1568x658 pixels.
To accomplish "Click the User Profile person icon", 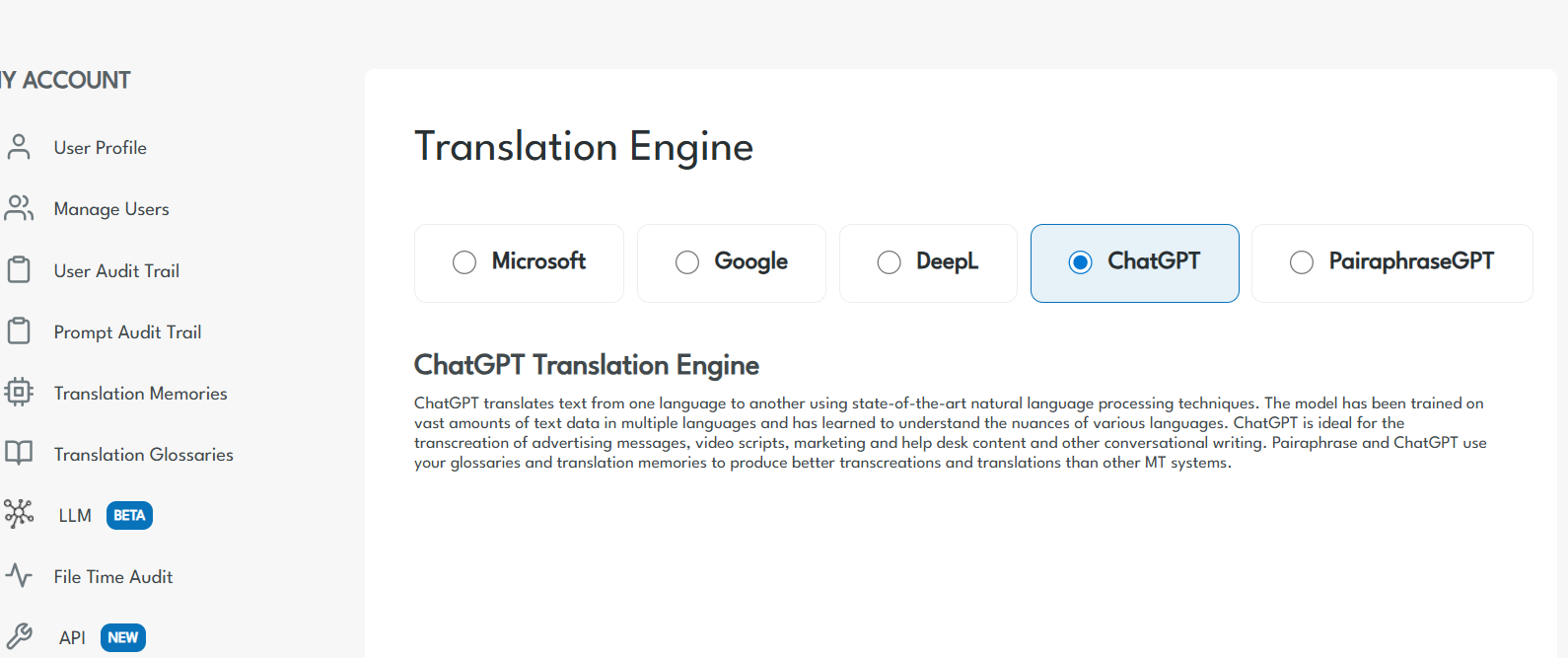I will 19,147.
